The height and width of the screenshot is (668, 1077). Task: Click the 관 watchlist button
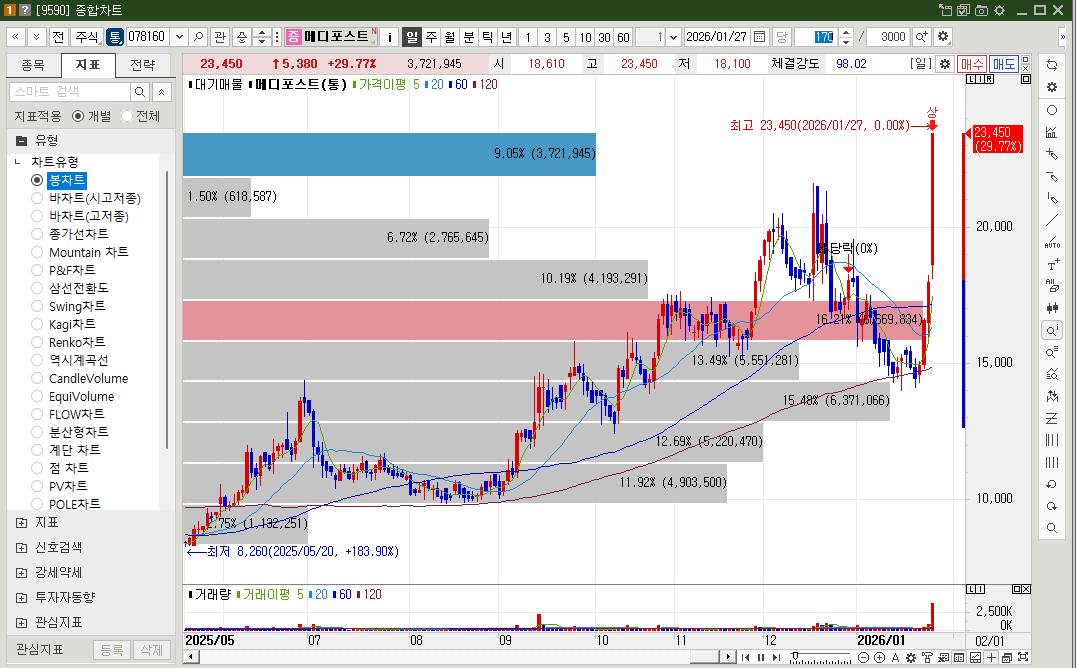point(220,36)
